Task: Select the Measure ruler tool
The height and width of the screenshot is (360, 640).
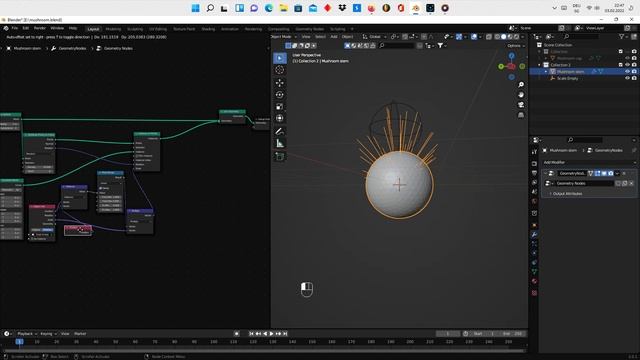Action: [x=280, y=143]
